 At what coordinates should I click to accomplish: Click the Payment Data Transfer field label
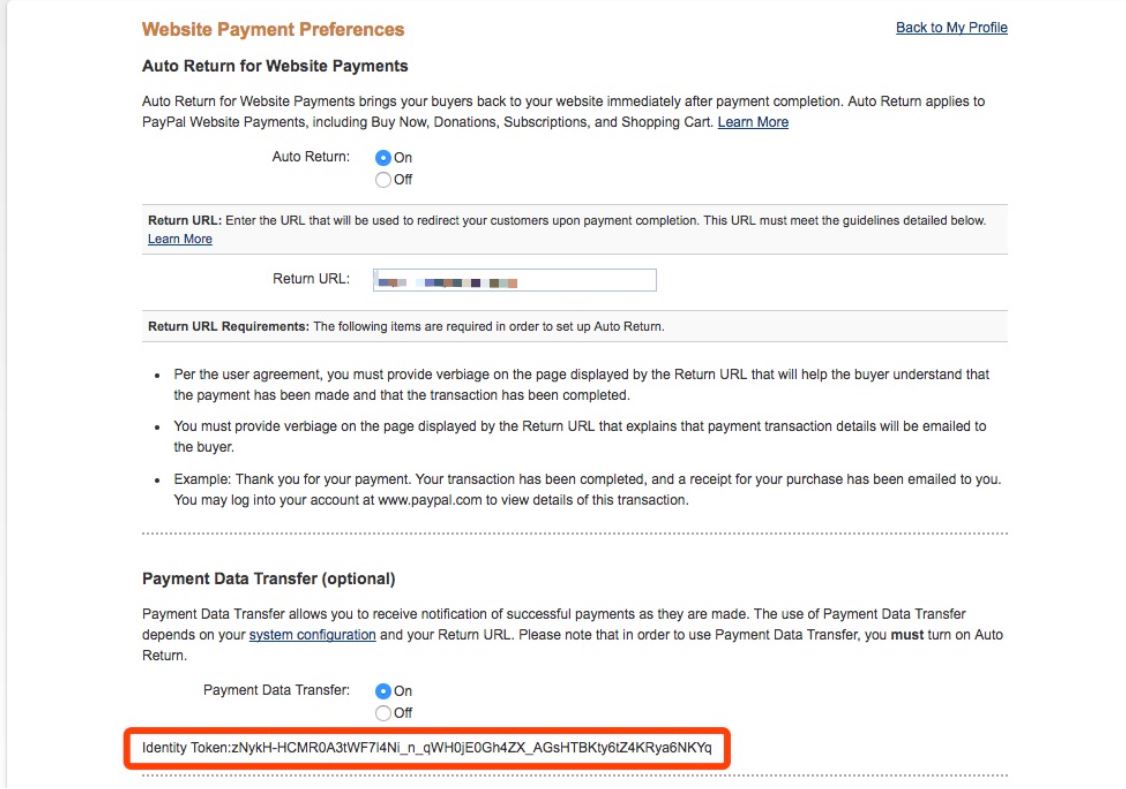(x=276, y=690)
